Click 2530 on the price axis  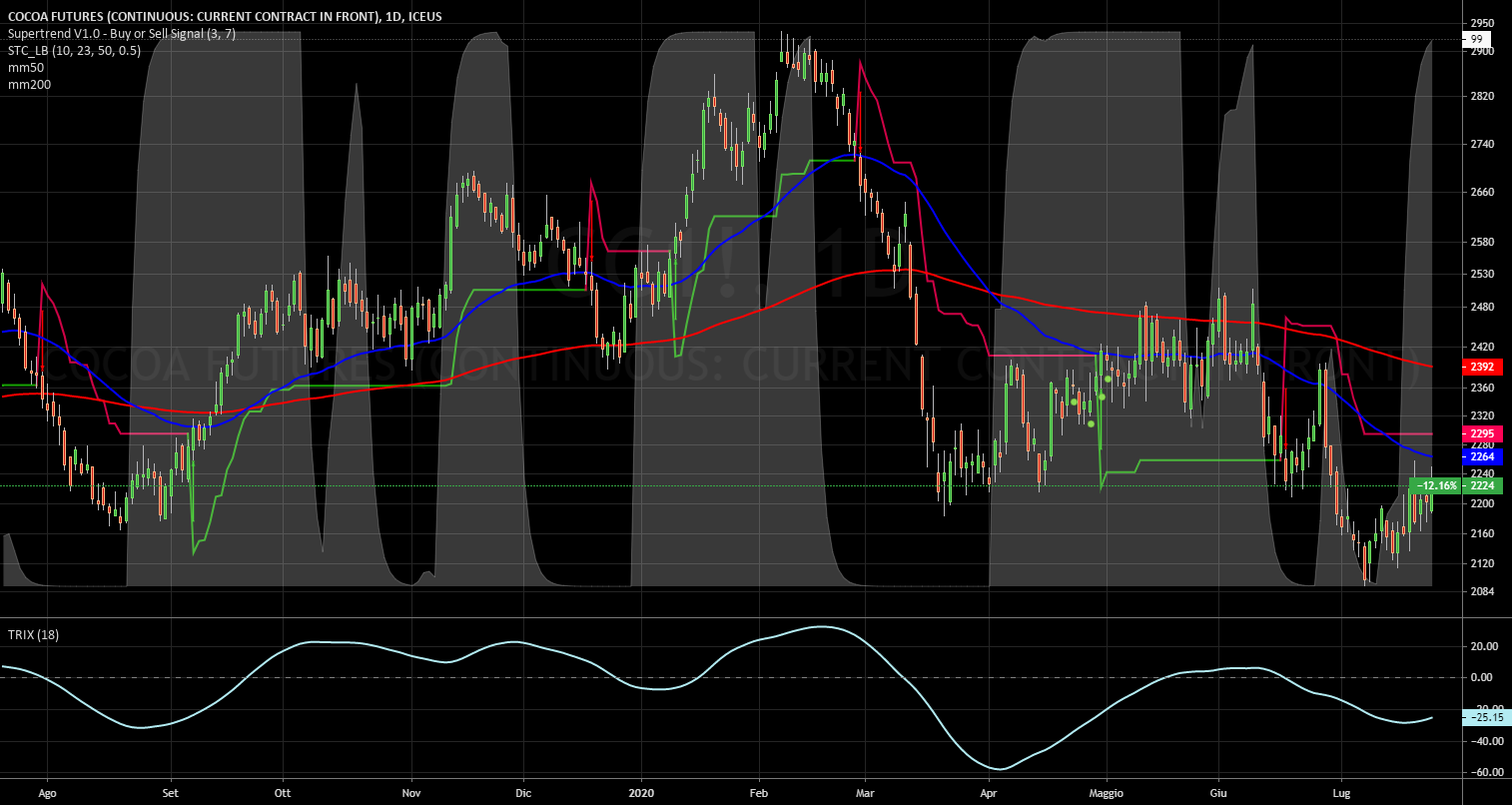point(1482,274)
